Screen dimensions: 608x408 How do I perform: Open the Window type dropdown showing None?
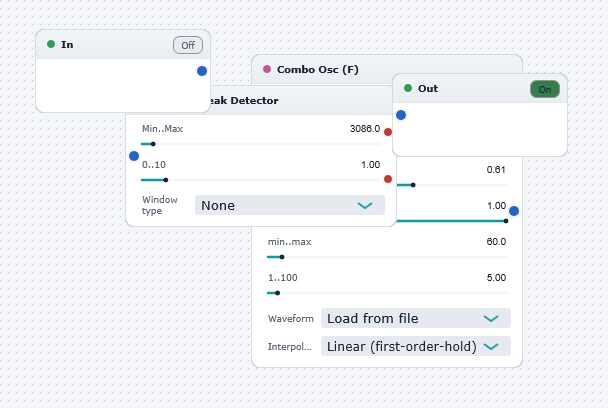(x=290, y=205)
